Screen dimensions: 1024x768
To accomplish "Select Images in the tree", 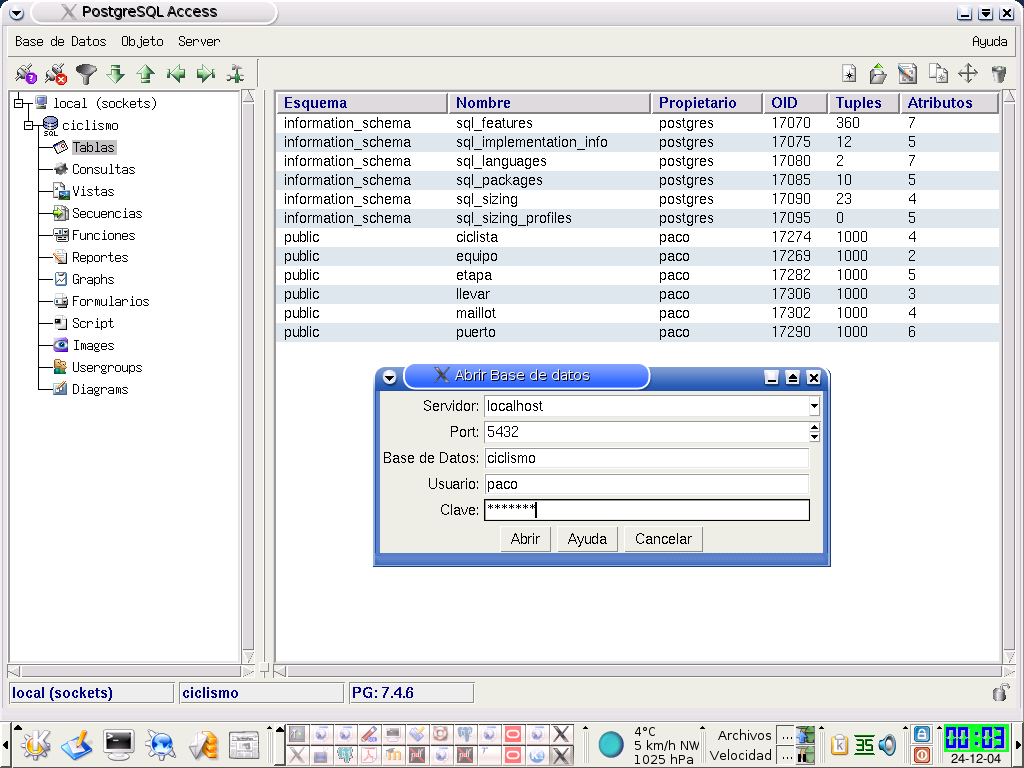I will pyautogui.click(x=93, y=345).
